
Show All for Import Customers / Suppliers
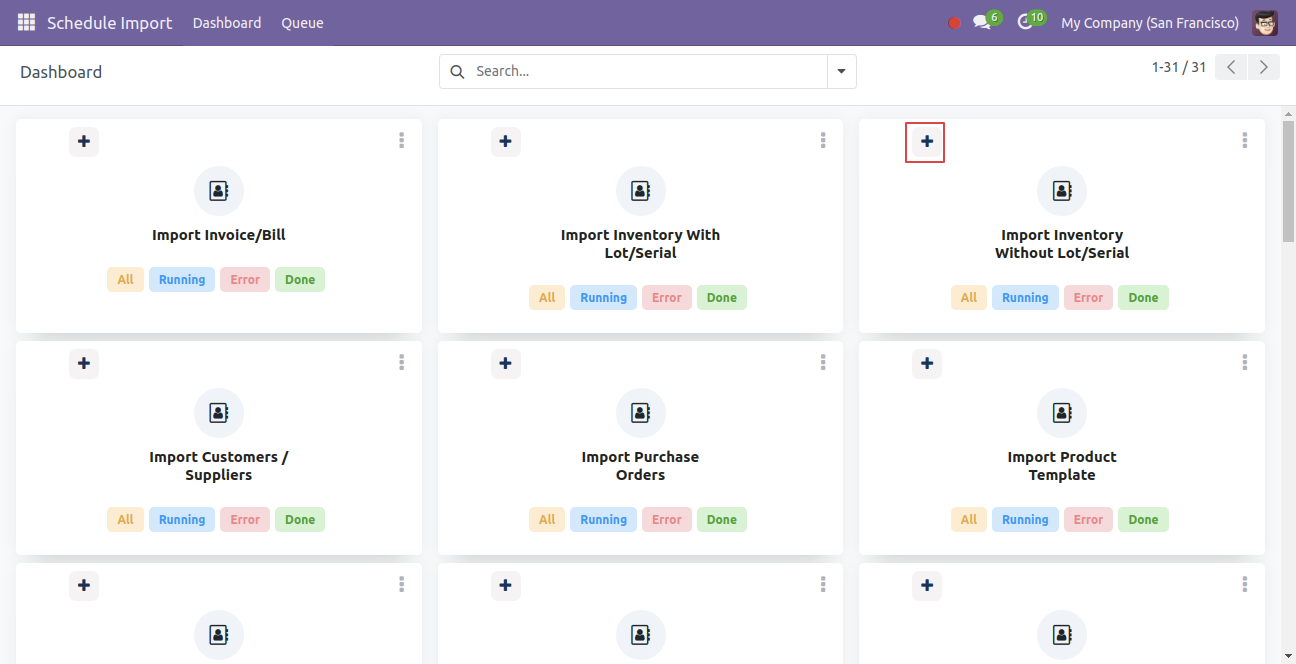tap(125, 520)
